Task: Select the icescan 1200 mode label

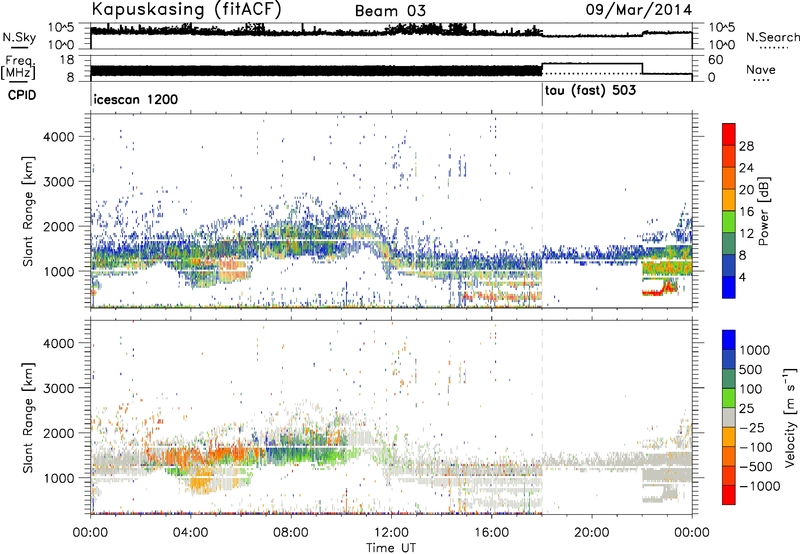Action: [136, 99]
